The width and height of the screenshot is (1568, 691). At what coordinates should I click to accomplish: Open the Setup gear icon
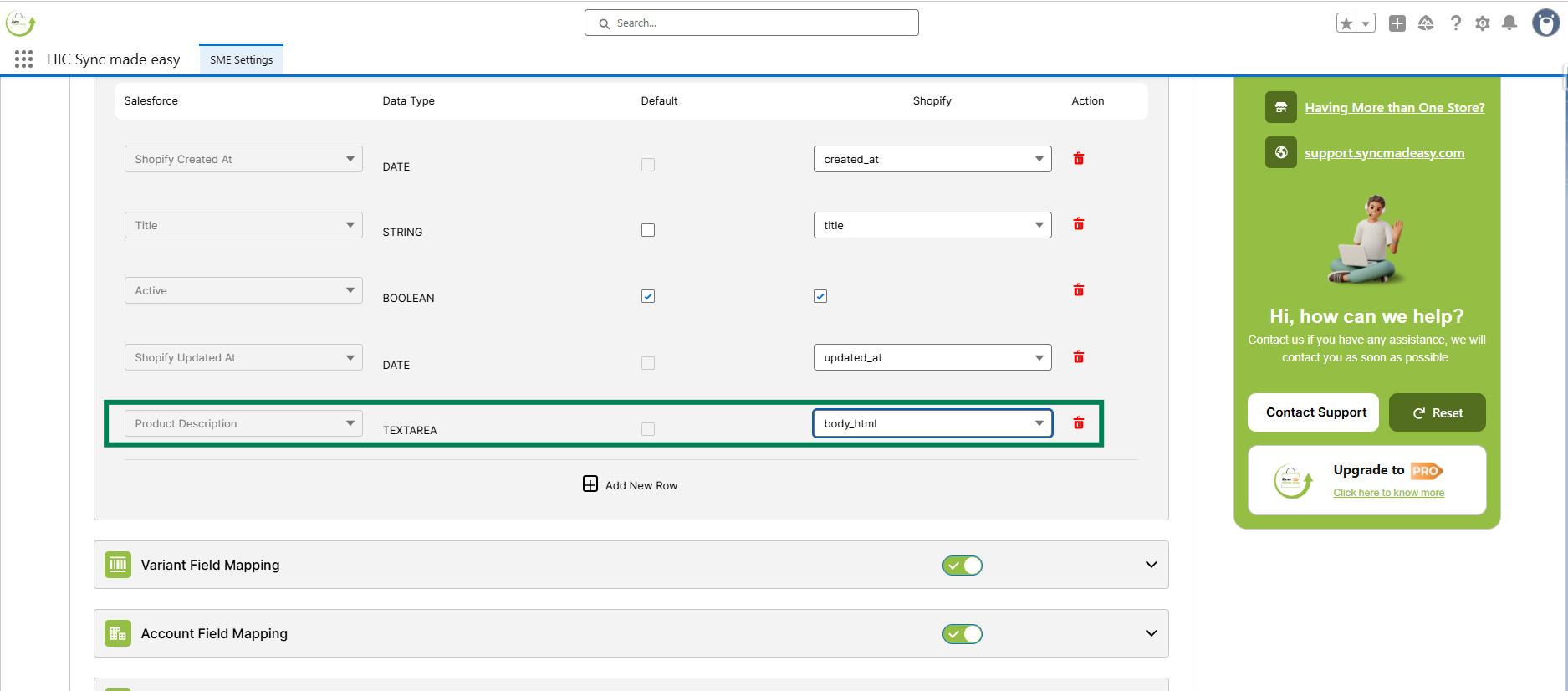point(1483,23)
